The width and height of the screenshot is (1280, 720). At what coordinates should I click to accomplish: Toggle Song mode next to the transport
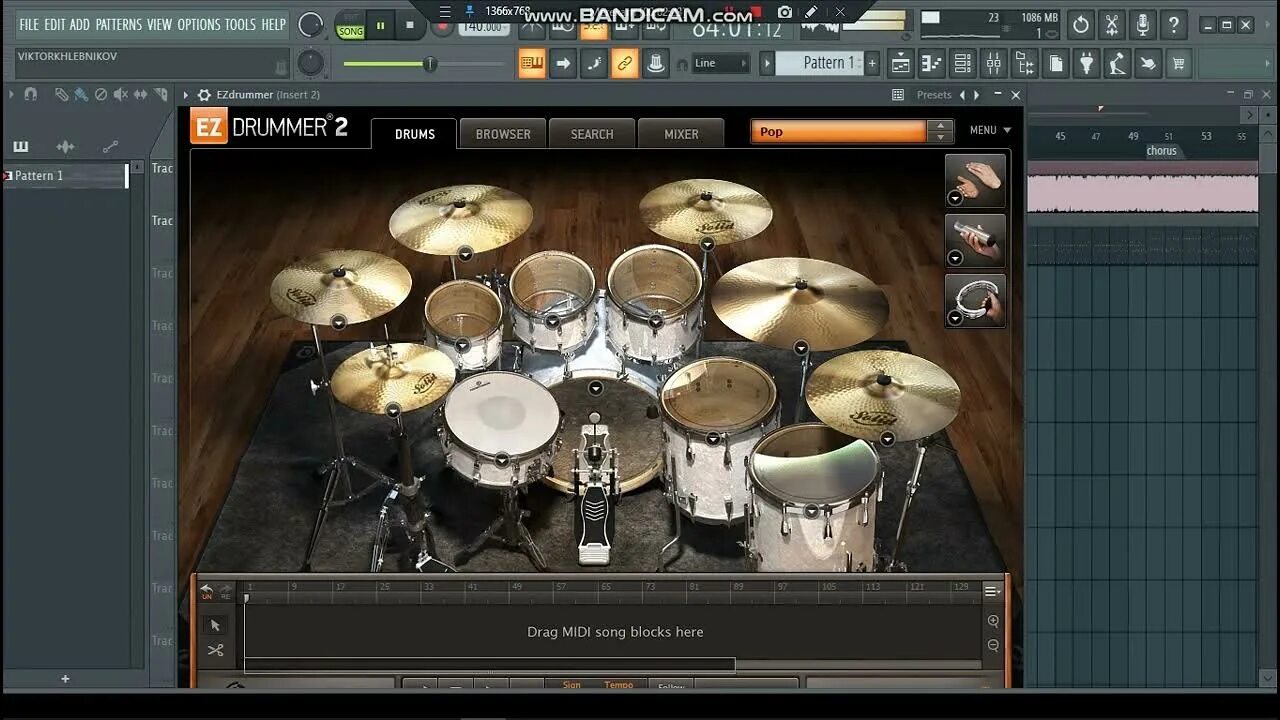pos(351,31)
